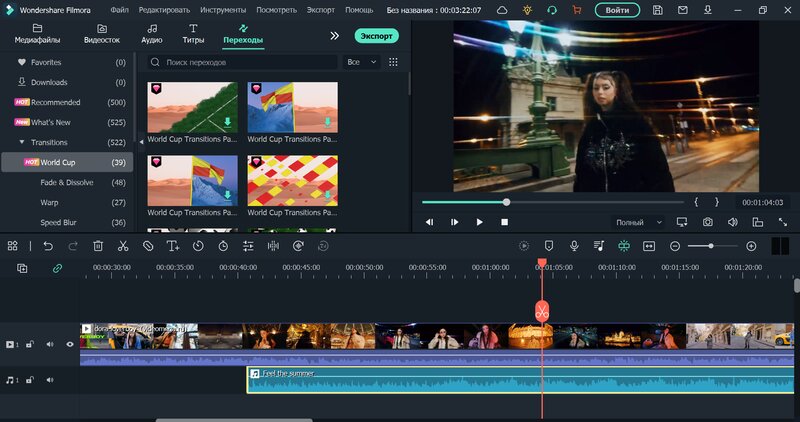Record voiceover with the microphone icon
800x422 pixels.
[x=574, y=246]
